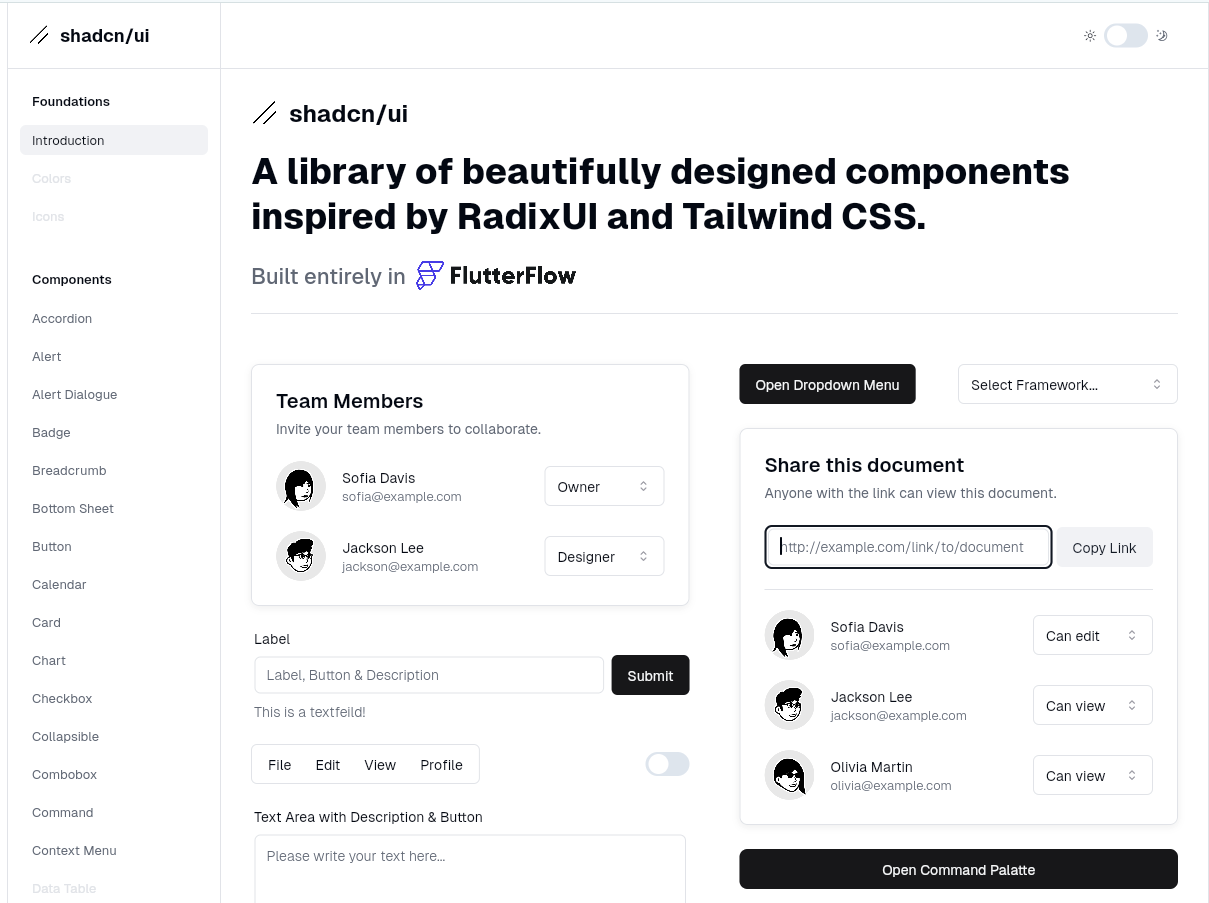This screenshot has width=1209, height=903.
Task: Select Introduction in the sidebar
Action: pos(114,140)
